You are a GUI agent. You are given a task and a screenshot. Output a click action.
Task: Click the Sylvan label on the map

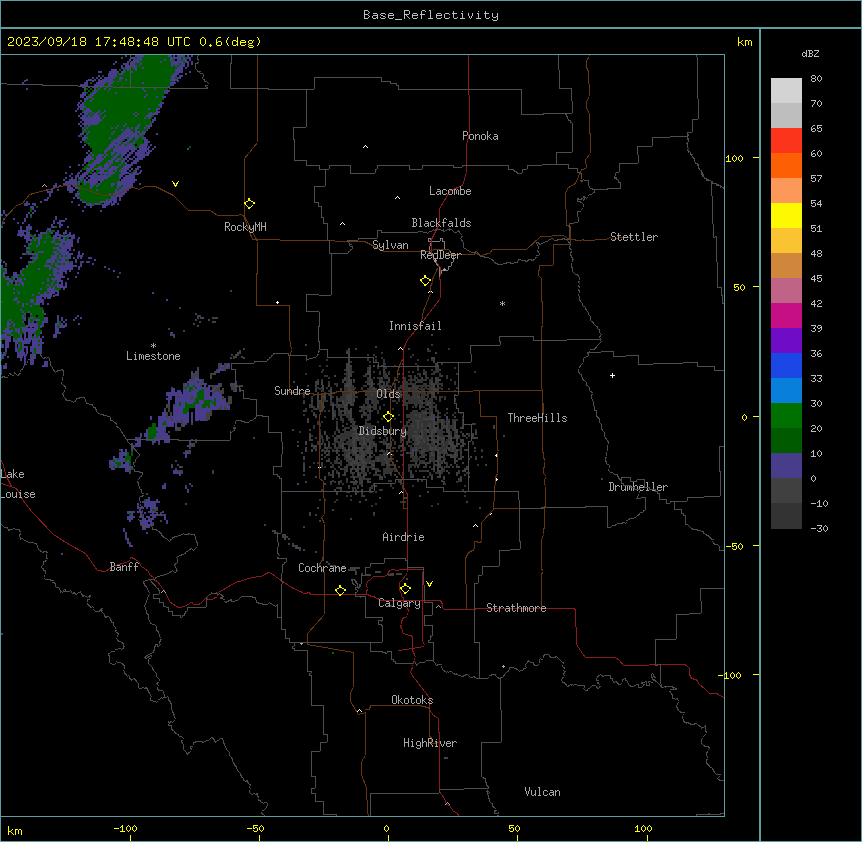(x=390, y=245)
